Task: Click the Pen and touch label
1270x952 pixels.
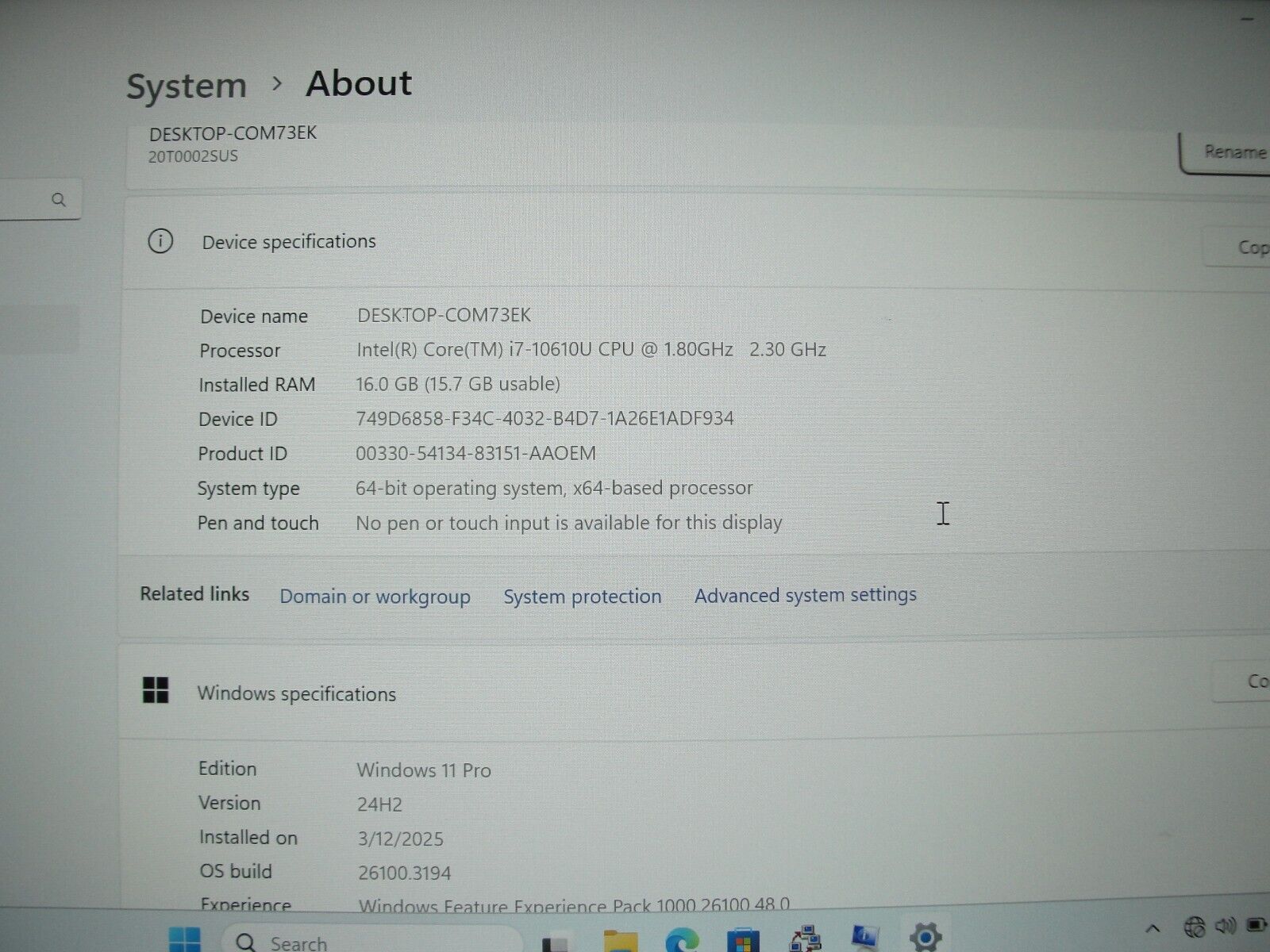Action: click(258, 524)
